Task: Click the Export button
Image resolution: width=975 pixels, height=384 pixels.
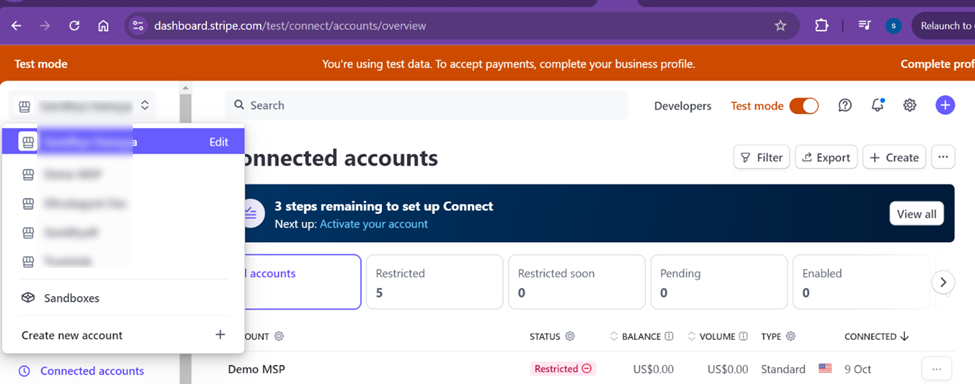Action: click(826, 157)
